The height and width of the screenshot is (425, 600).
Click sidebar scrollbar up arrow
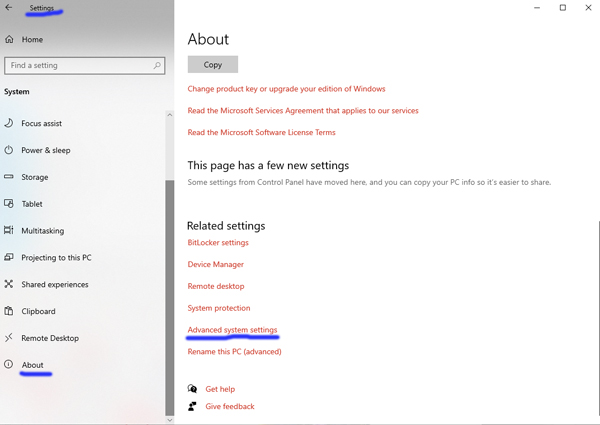tap(170, 115)
